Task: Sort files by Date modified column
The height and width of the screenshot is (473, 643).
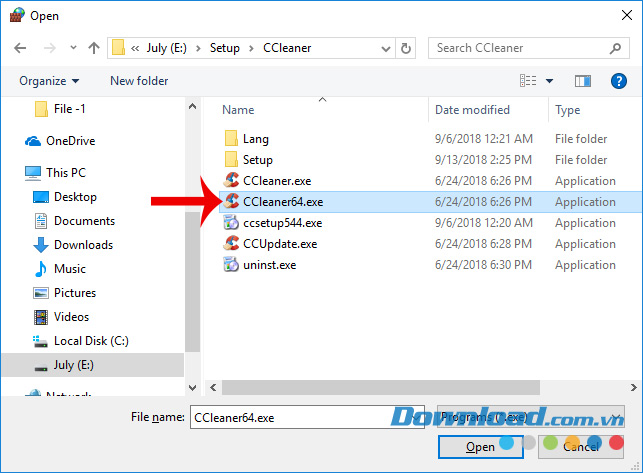Action: (x=472, y=110)
